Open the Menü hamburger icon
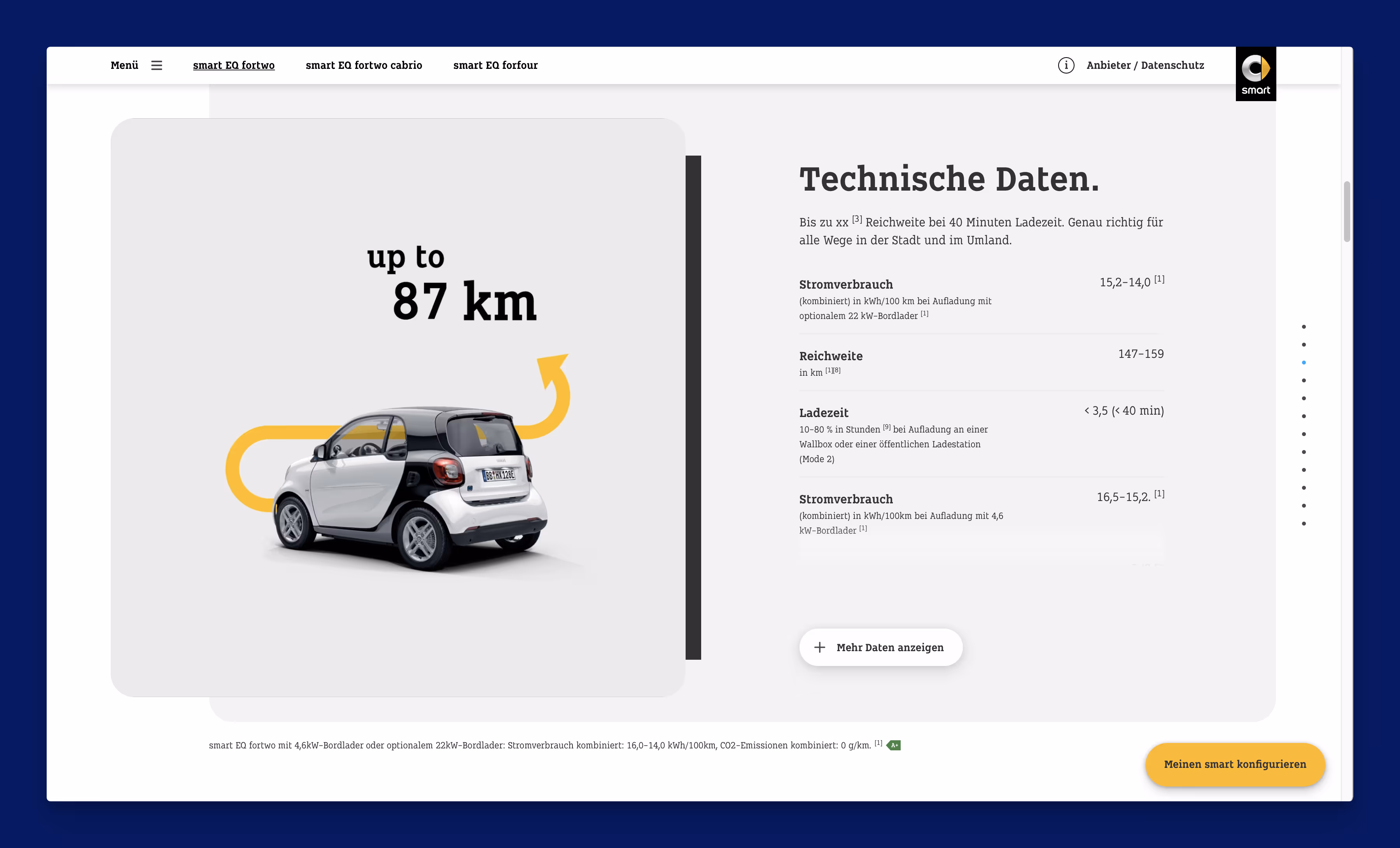 156,65
